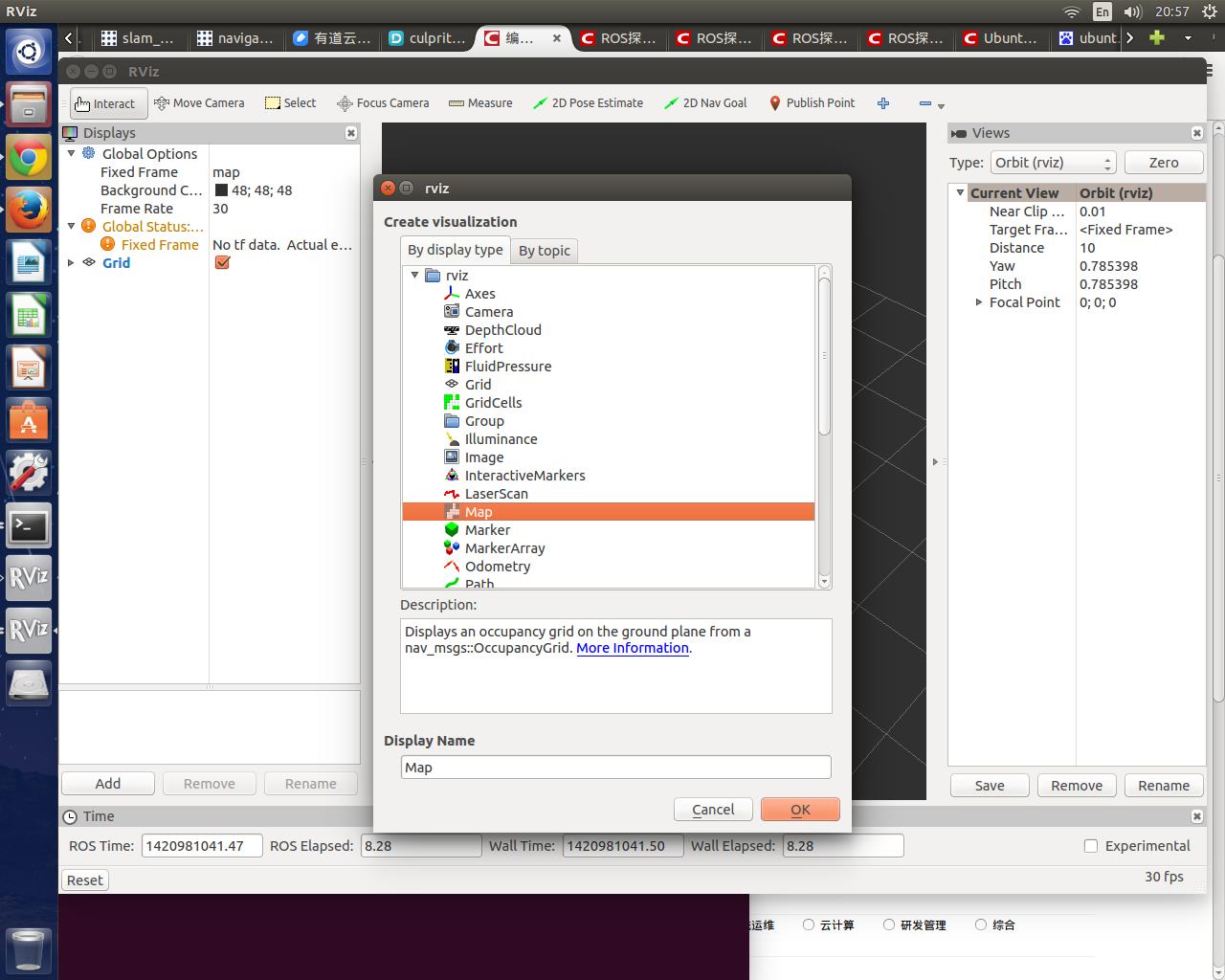
Task: Select the Marker display icon
Action: tap(452, 530)
